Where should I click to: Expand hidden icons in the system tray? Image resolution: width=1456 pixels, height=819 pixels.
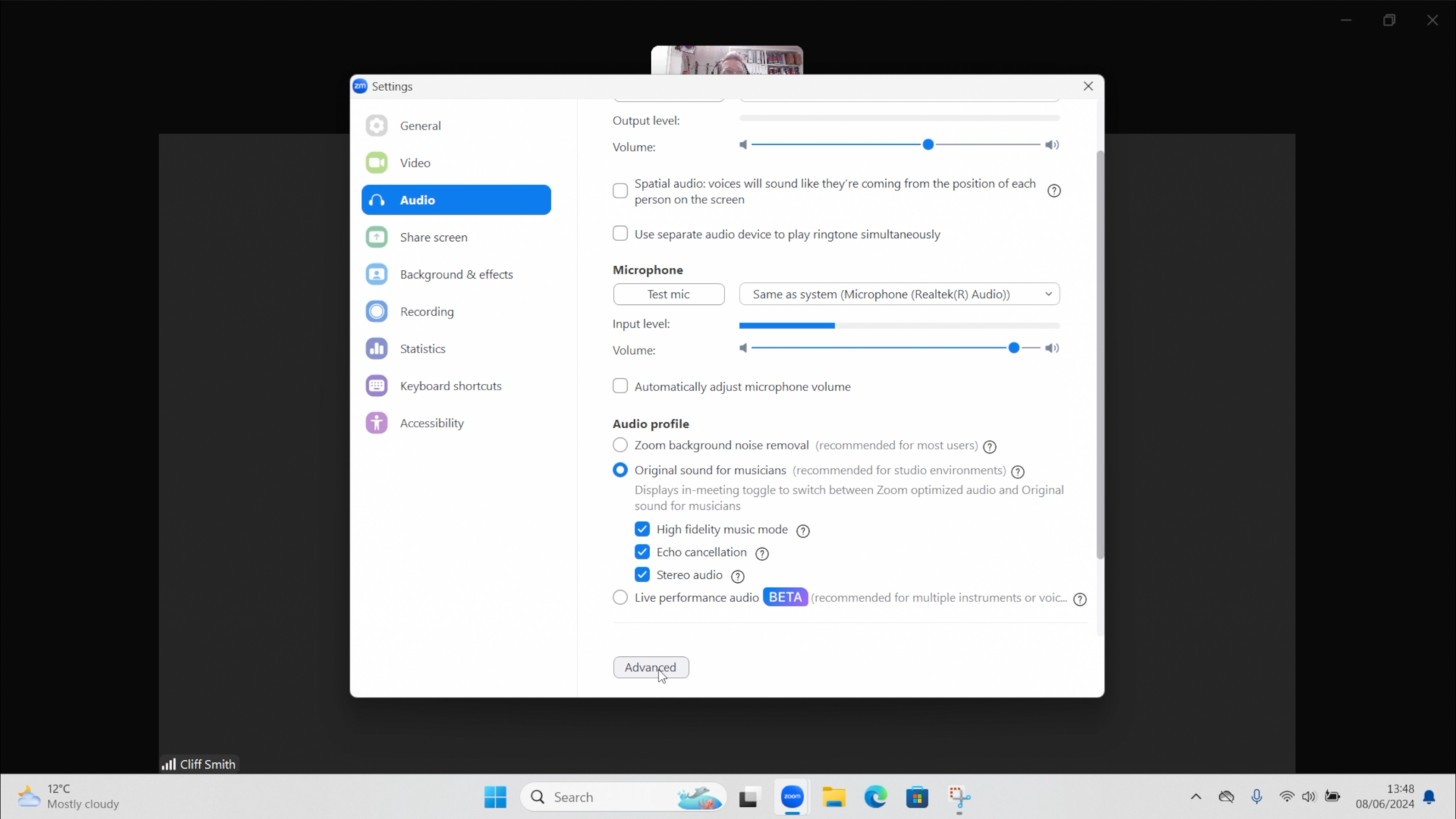(1196, 797)
